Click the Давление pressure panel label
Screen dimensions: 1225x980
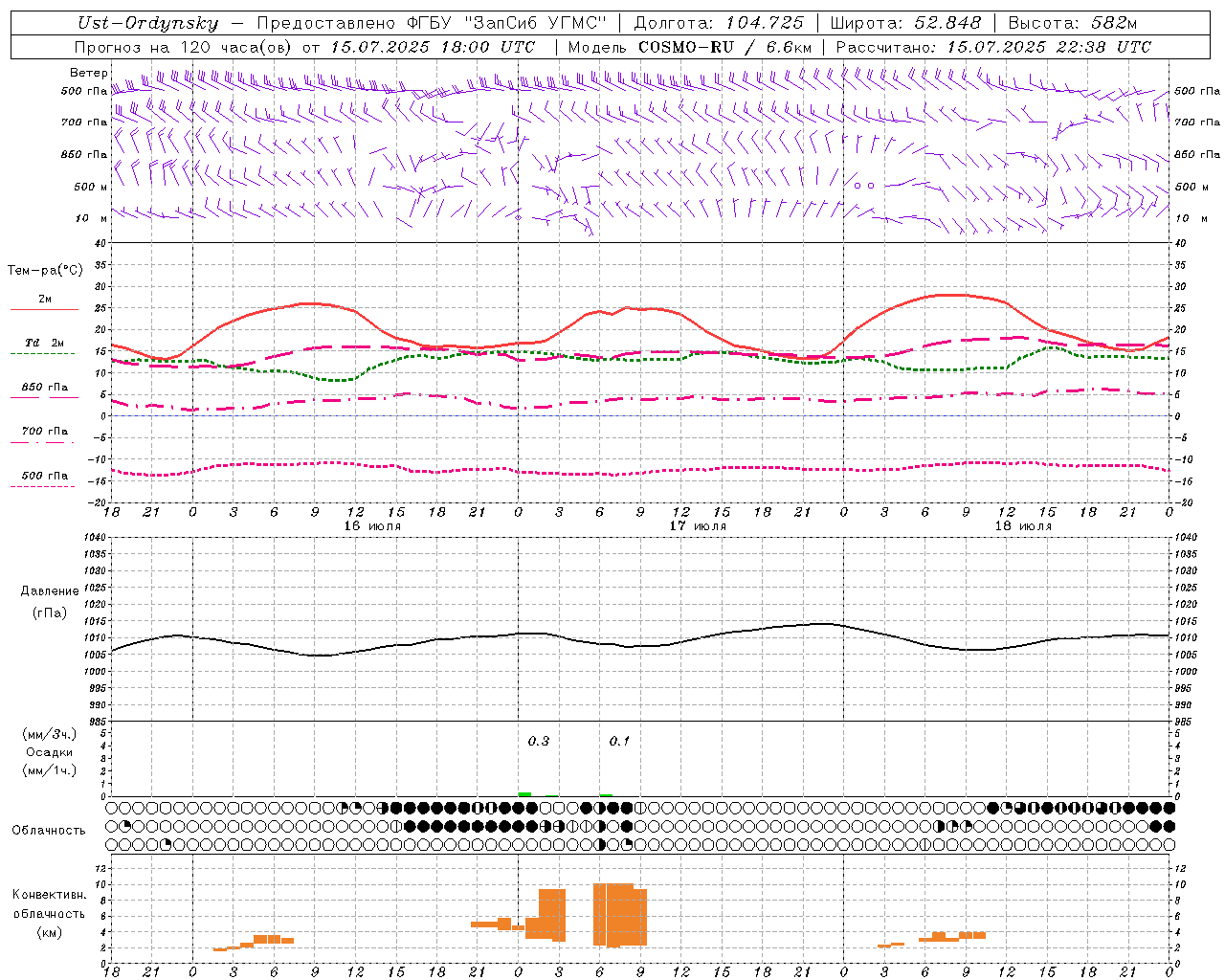click(50, 591)
